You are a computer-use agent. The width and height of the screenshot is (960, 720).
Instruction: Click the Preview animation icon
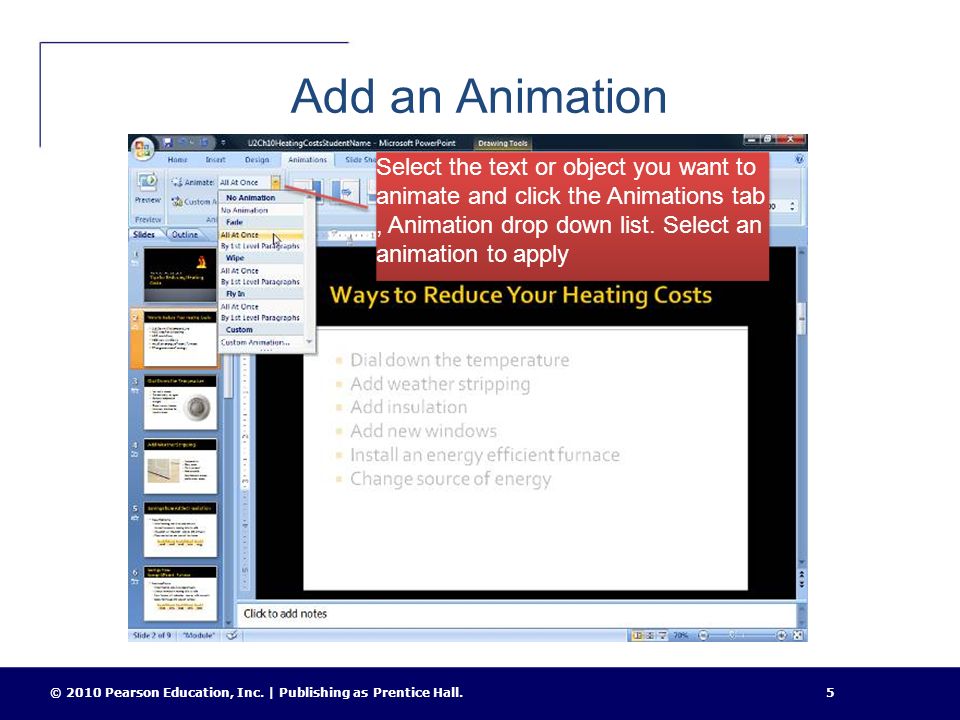point(148,181)
